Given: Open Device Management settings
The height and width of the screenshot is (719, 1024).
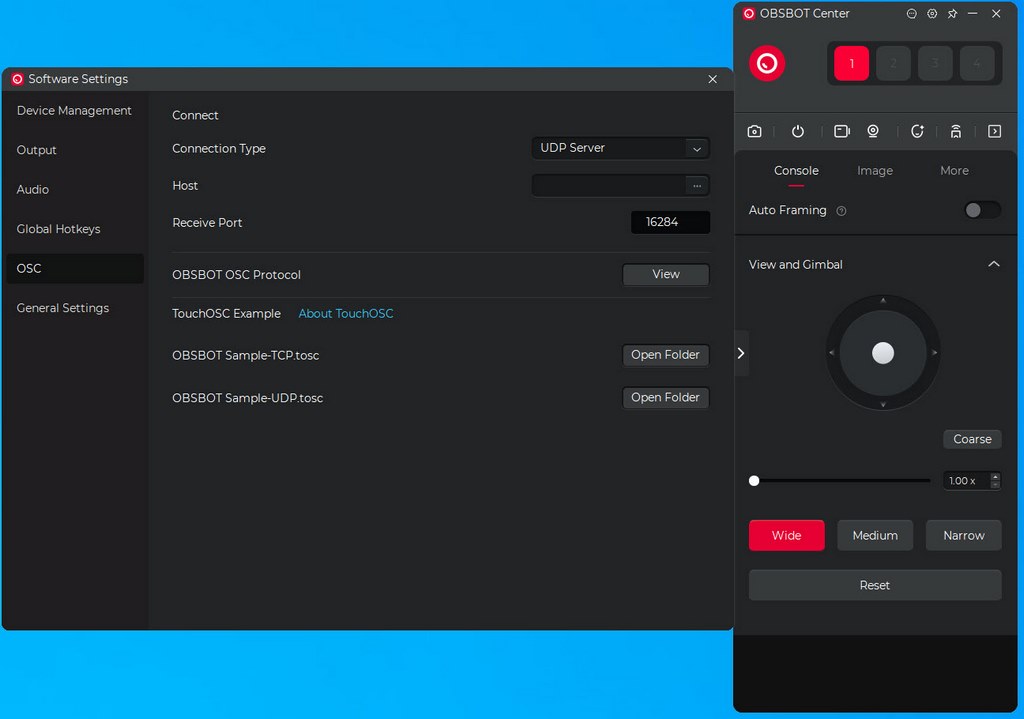Looking at the screenshot, I should coord(74,111).
